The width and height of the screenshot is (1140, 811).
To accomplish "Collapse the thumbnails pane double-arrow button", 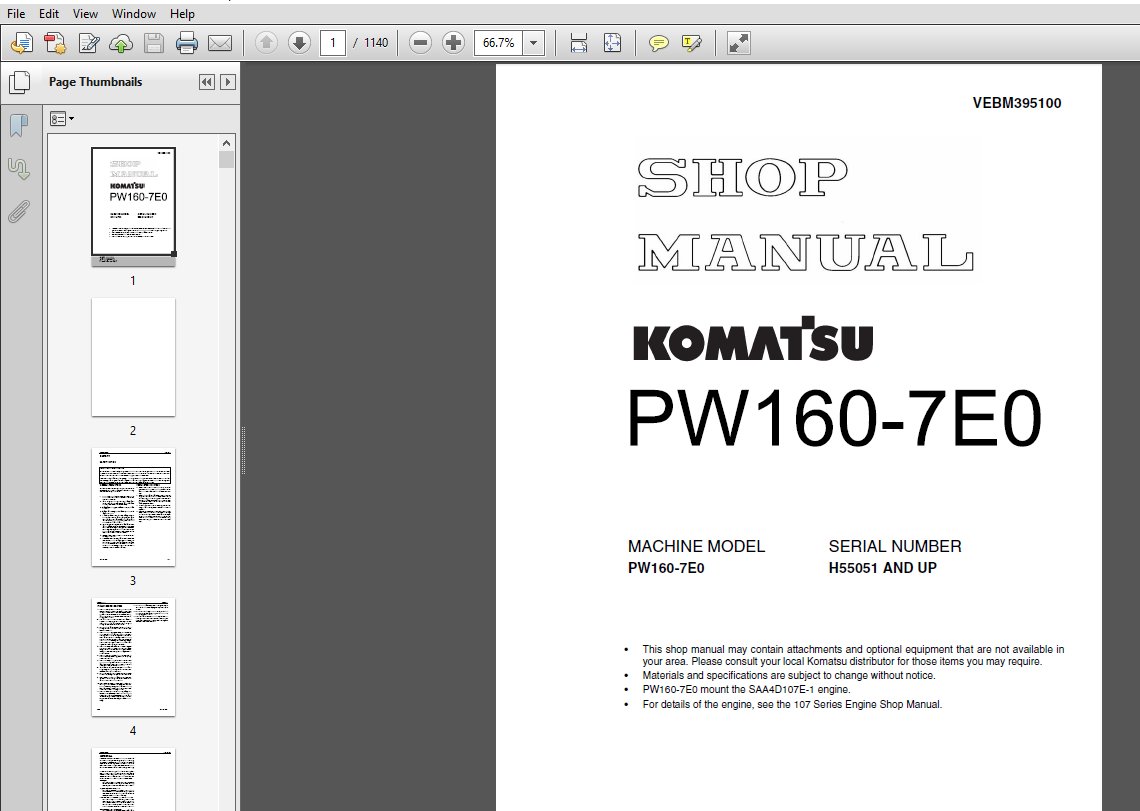I will pyautogui.click(x=206, y=82).
